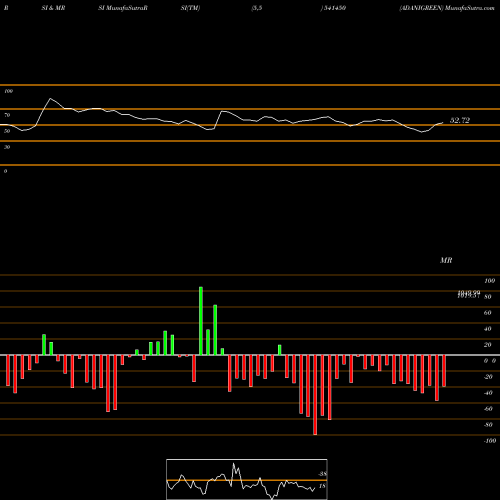Click the RSI axis label 30
The width and height of the screenshot is (500, 500).
[7, 147]
